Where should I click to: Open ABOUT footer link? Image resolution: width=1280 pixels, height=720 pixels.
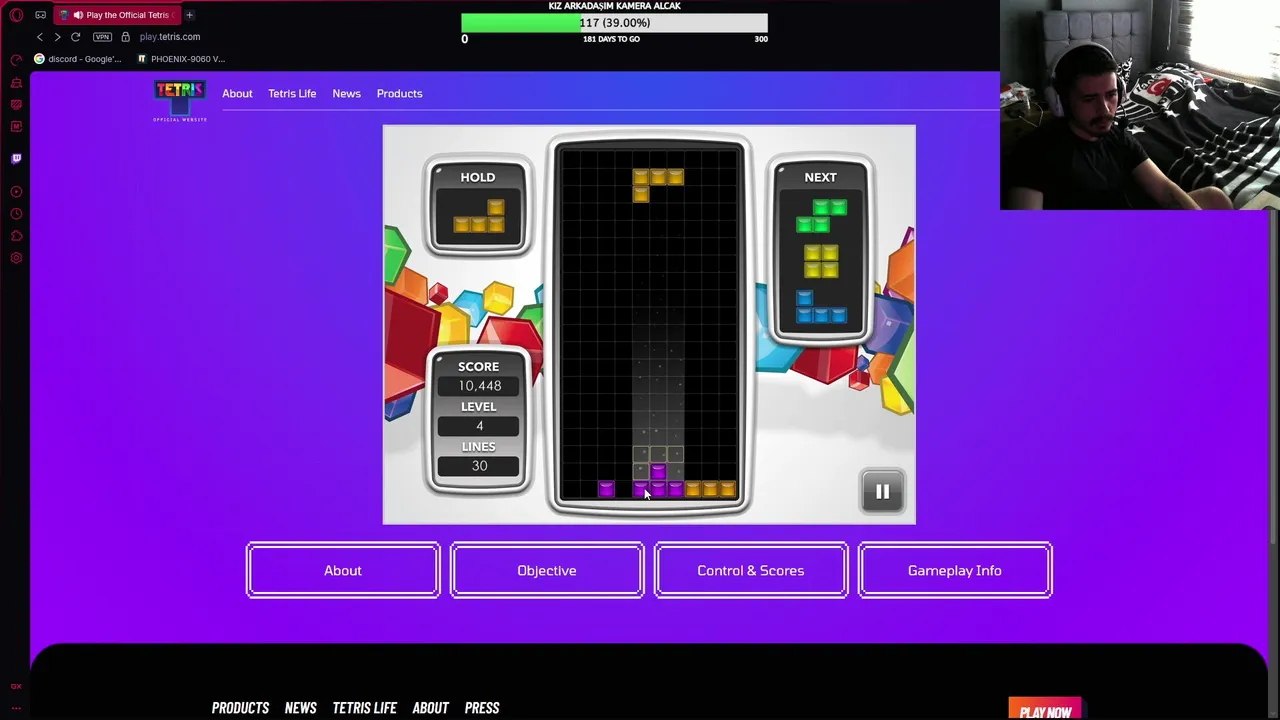pos(430,708)
